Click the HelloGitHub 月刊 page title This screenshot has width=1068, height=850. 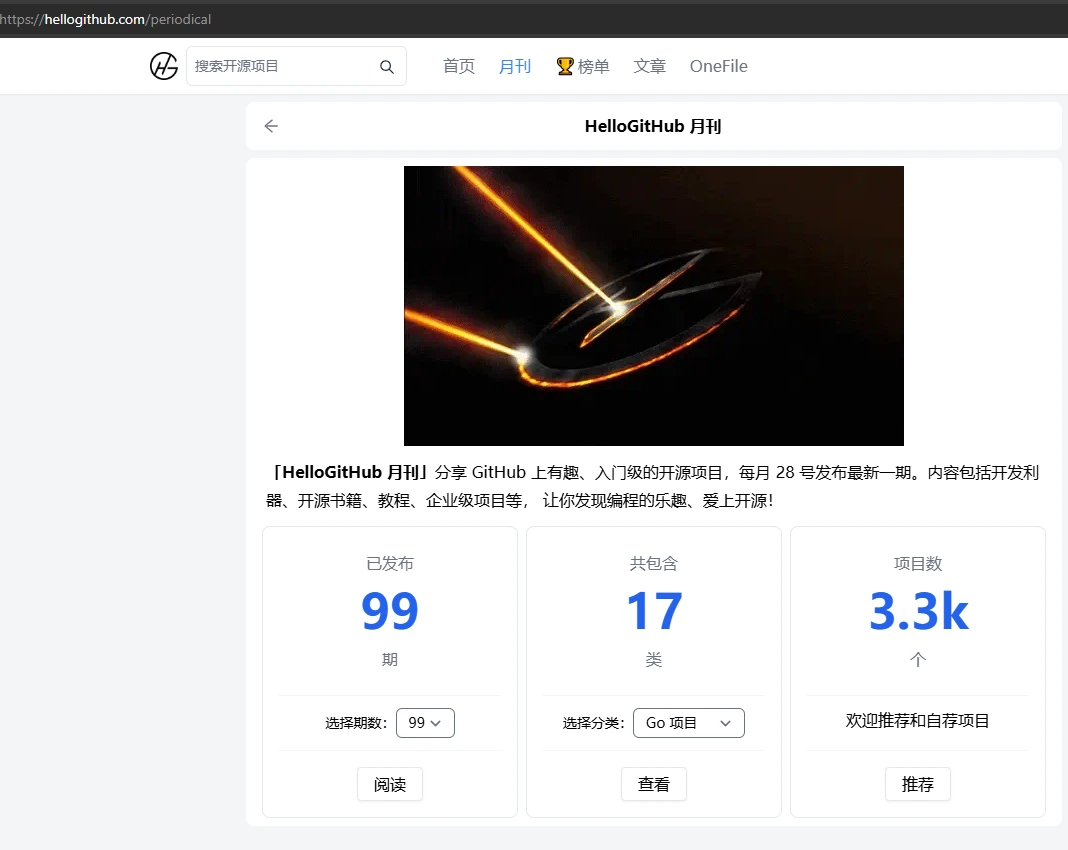653,126
